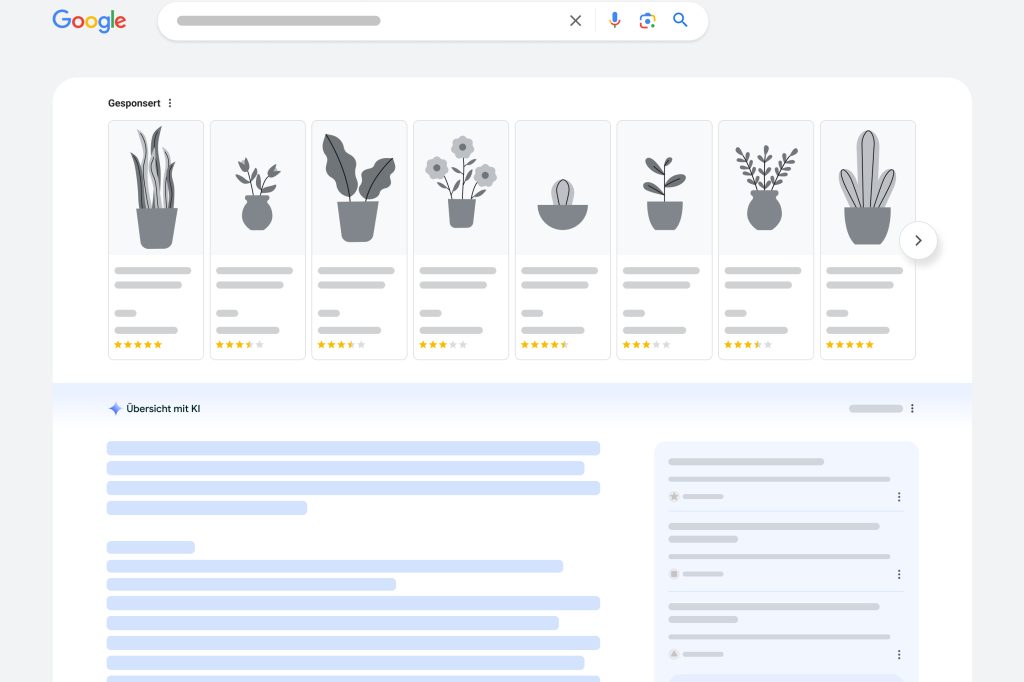Open Google Lens image search
This screenshot has width=1024, height=682.
tap(647, 21)
